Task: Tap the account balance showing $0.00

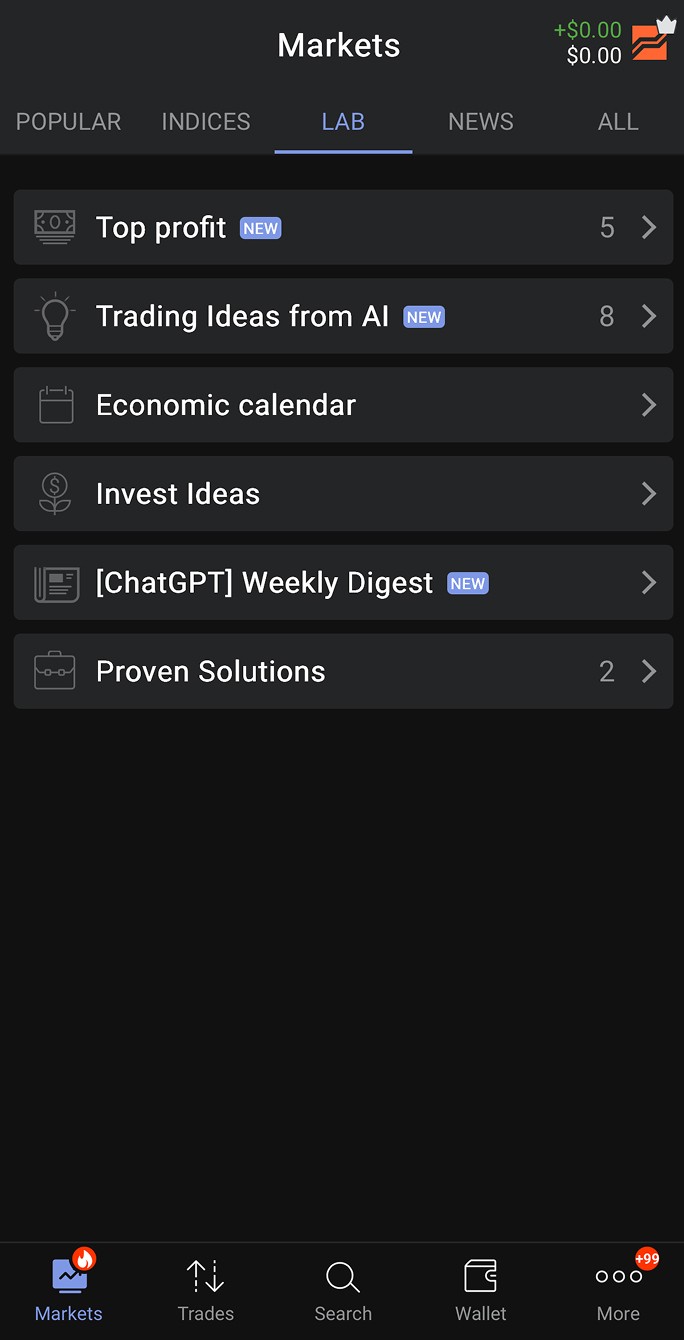Action: 592,57
